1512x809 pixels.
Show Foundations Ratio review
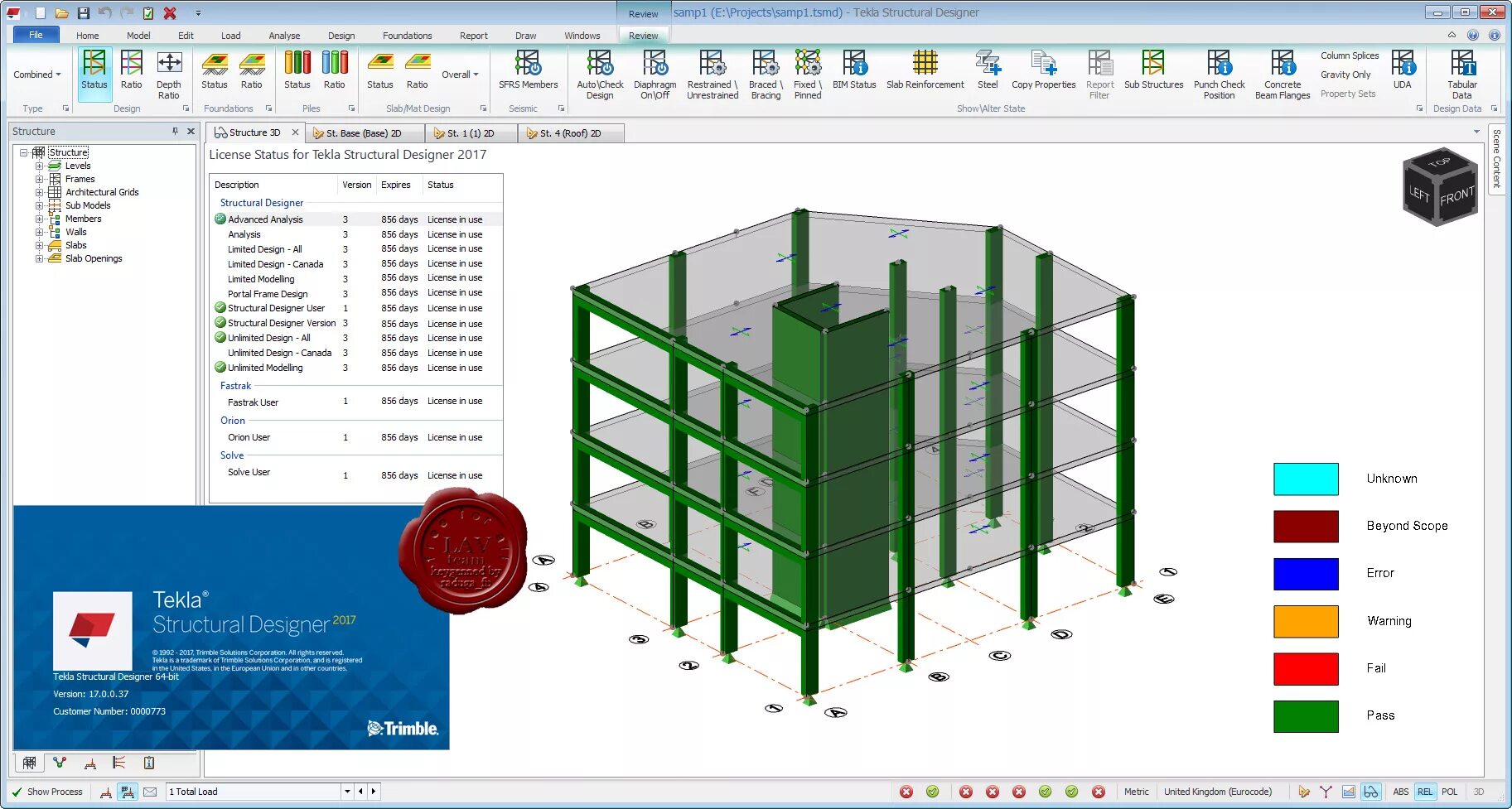click(252, 70)
